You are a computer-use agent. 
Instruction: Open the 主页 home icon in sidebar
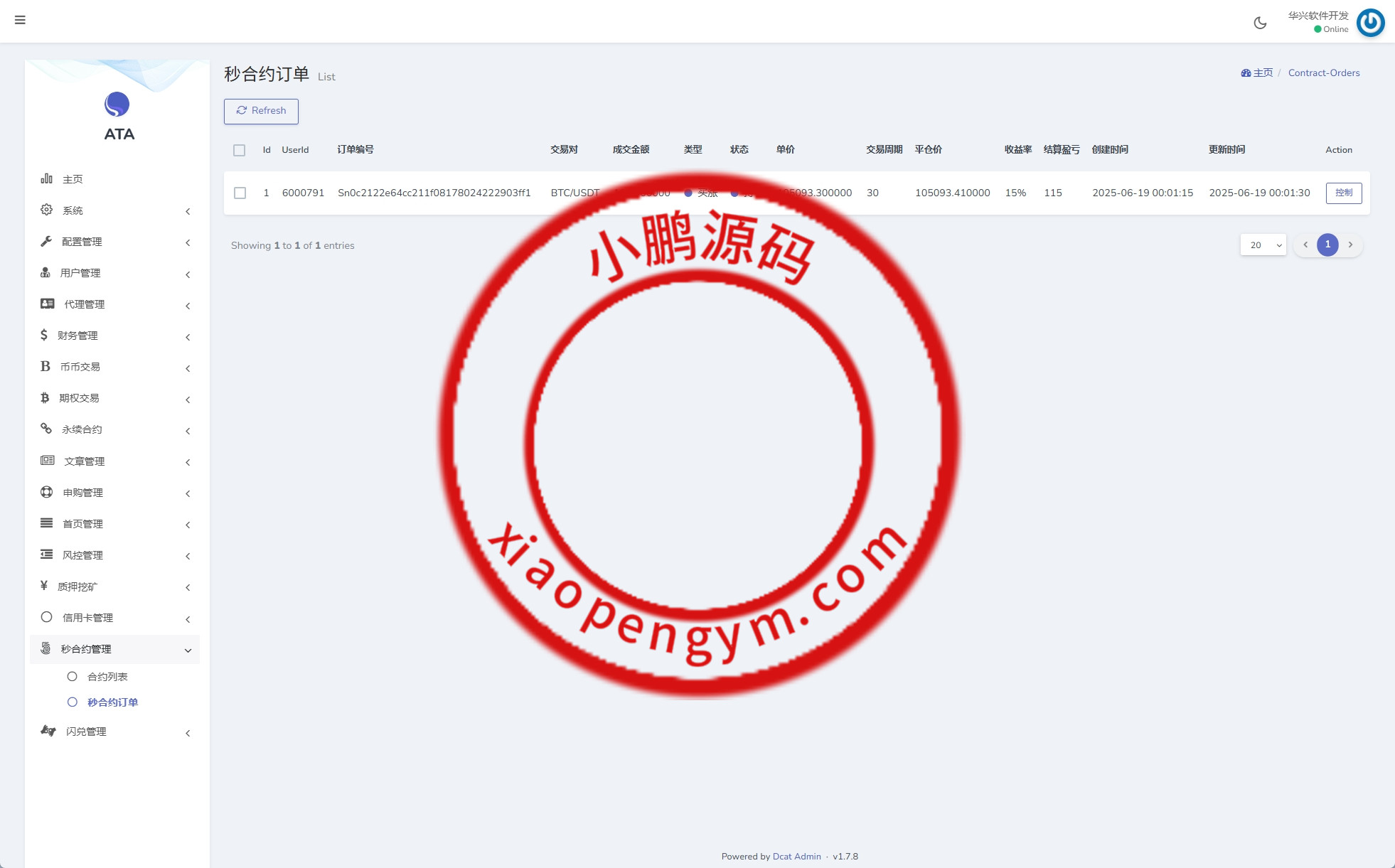(46, 178)
